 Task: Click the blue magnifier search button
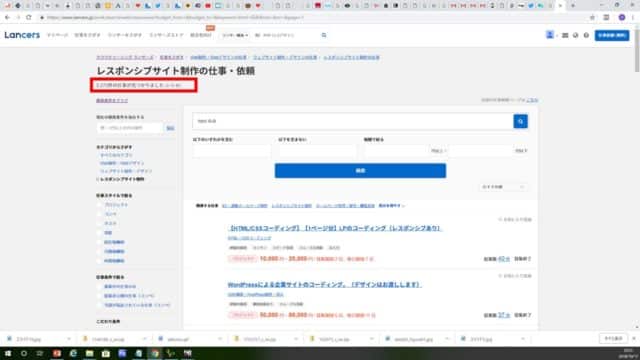(520, 121)
